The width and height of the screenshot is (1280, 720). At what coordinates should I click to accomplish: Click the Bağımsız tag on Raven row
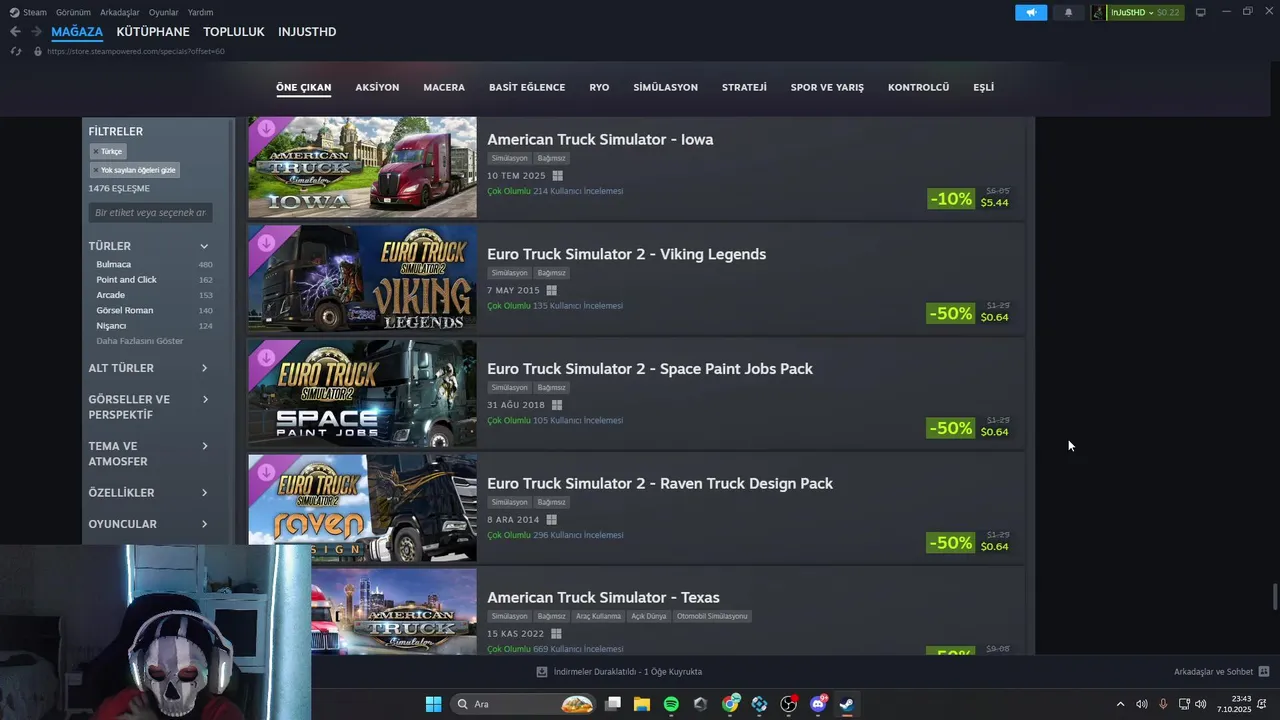point(551,502)
